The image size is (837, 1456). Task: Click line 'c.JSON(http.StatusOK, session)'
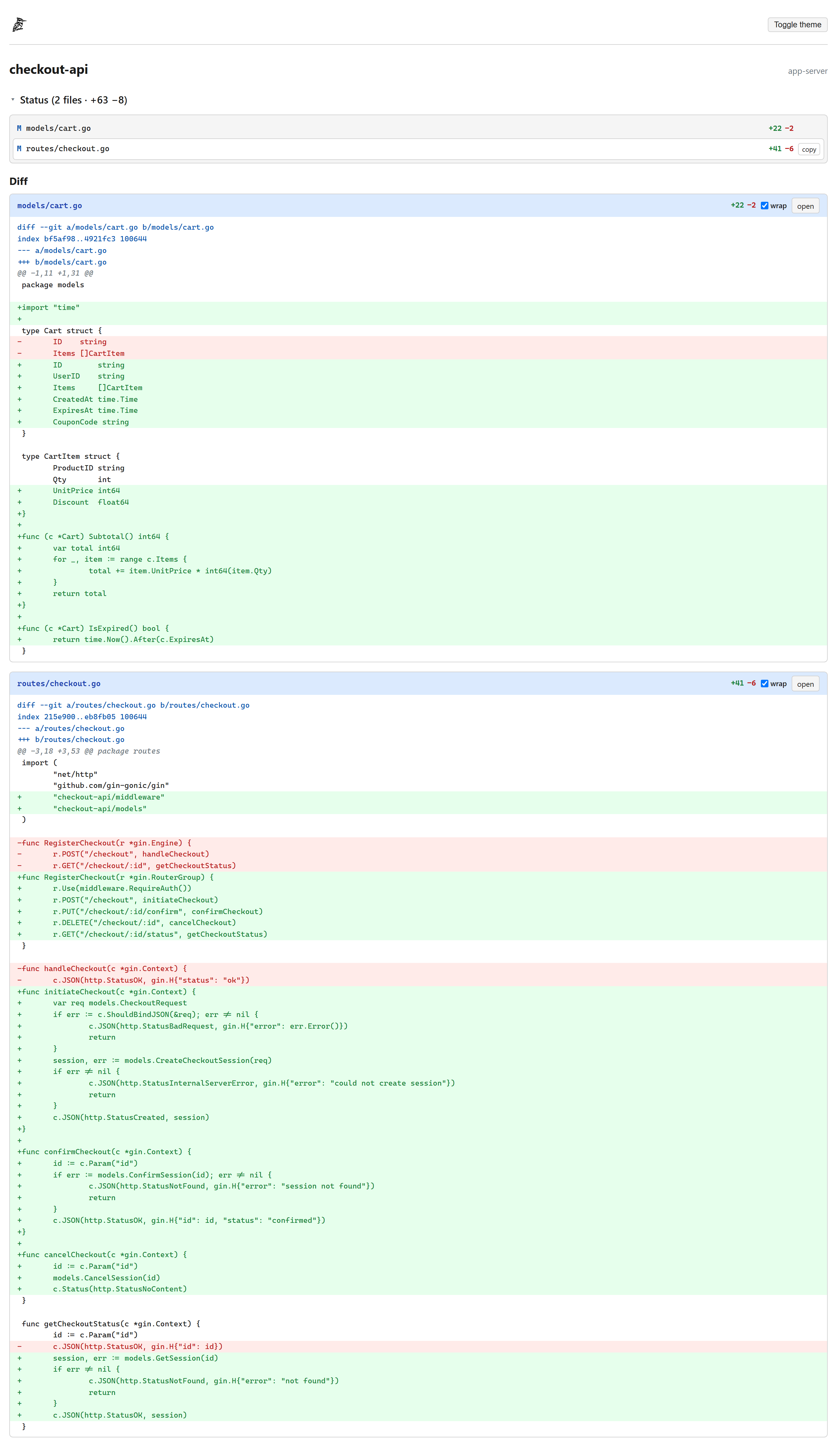click(418, 1415)
